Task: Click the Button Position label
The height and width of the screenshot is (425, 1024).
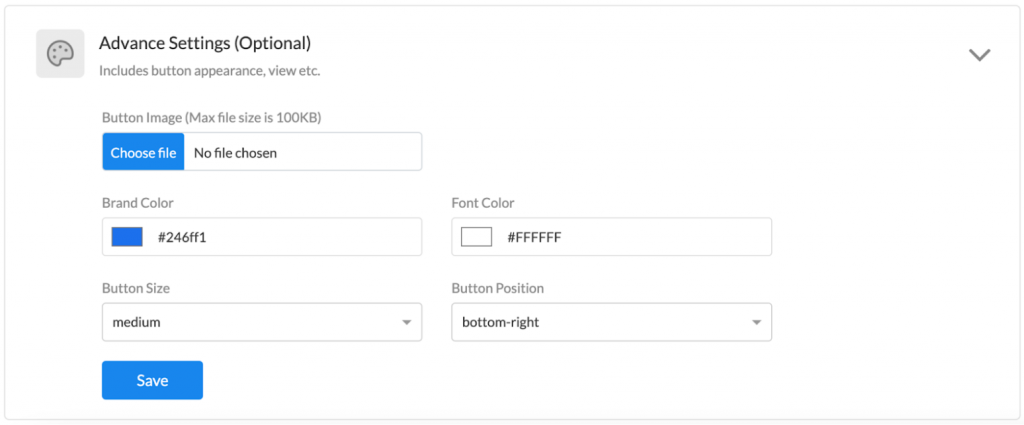Action: (498, 288)
